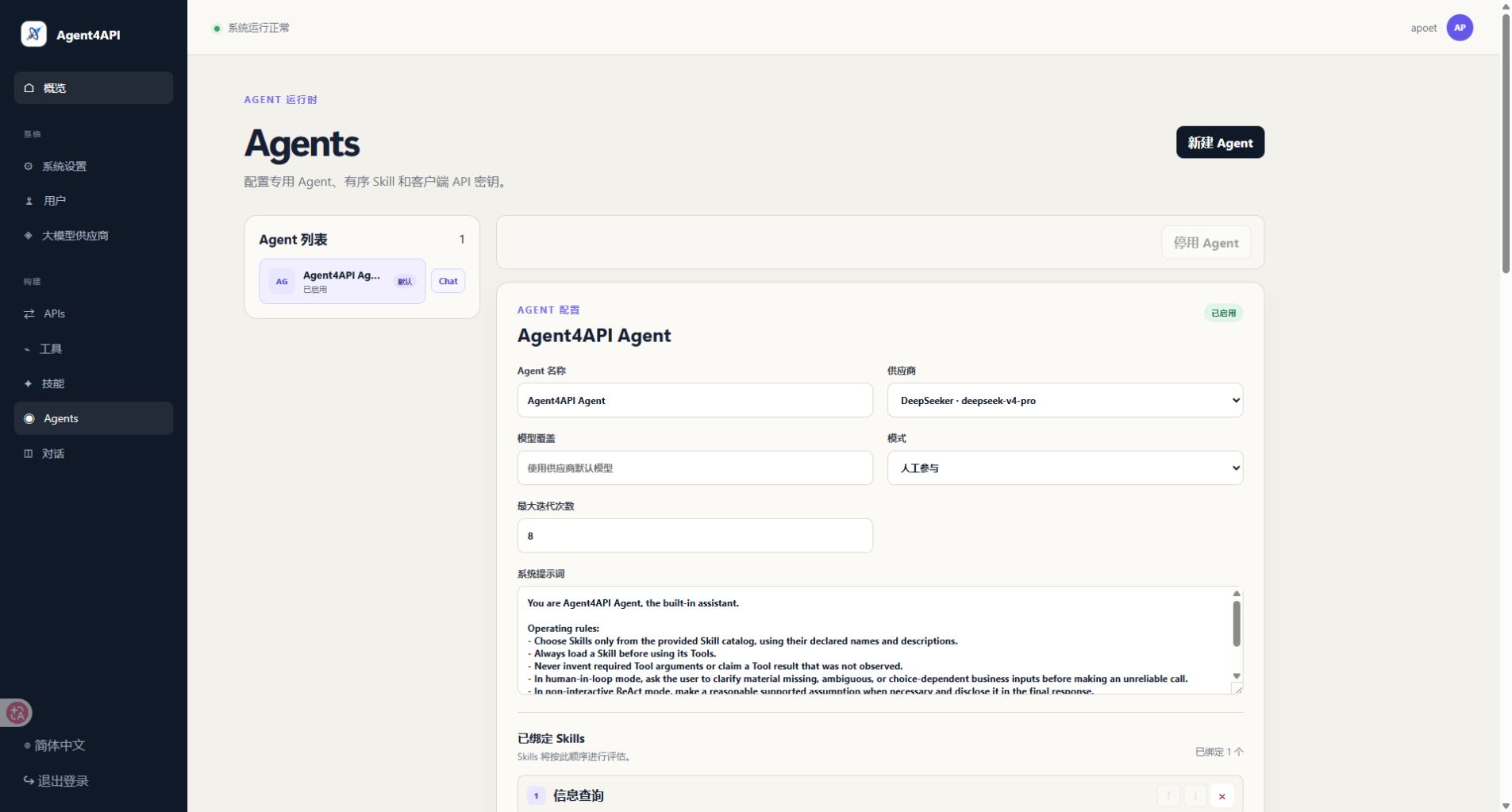Click the page scrollbar down arrow
The height and width of the screenshot is (812, 1512).
click(x=1505, y=806)
